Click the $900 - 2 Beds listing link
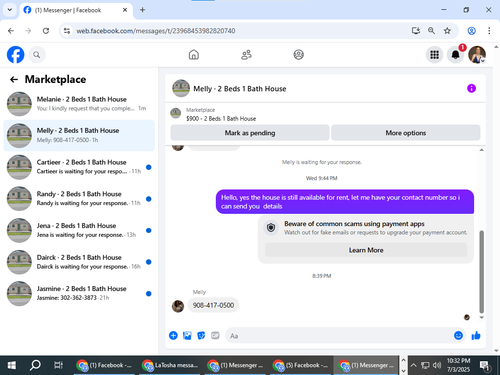Image resolution: width=500 pixels, height=375 pixels. (221, 118)
